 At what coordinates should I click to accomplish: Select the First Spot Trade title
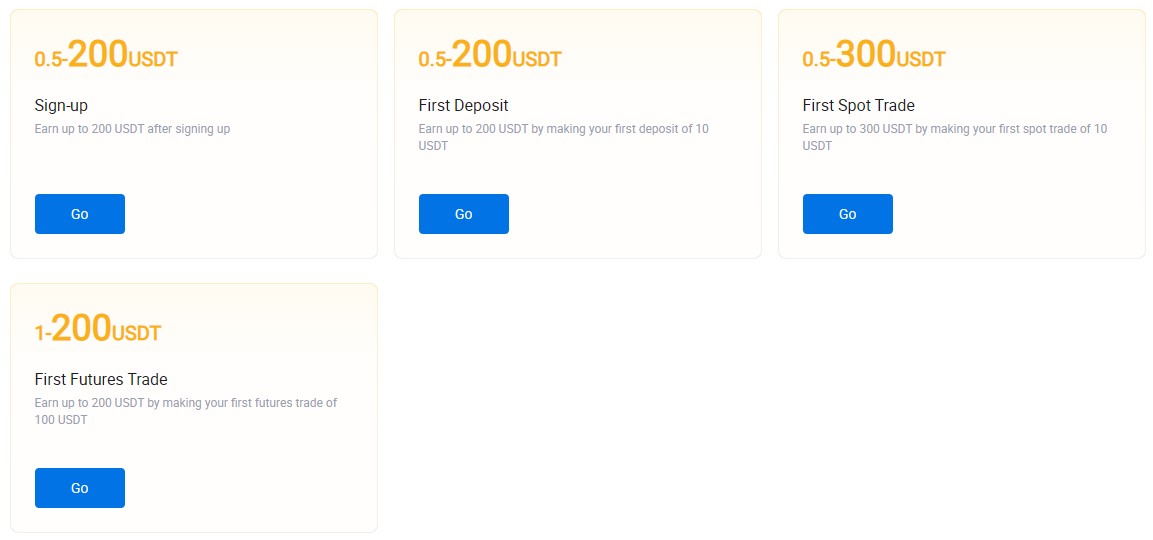pyautogui.click(x=858, y=106)
